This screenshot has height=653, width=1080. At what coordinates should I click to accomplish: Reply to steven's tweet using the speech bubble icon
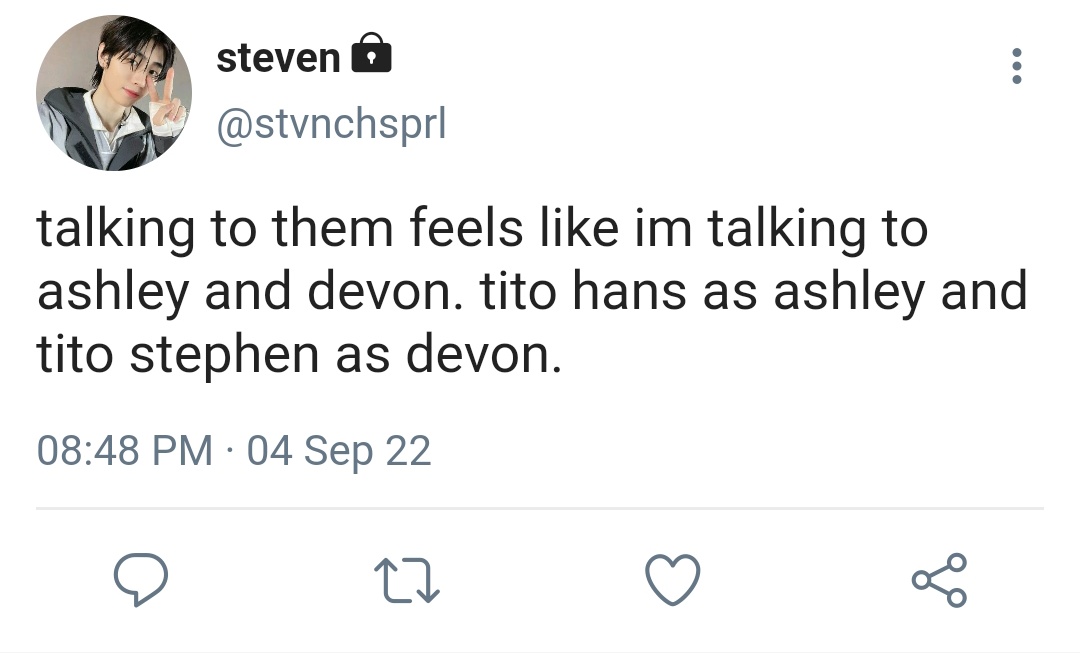point(141,579)
